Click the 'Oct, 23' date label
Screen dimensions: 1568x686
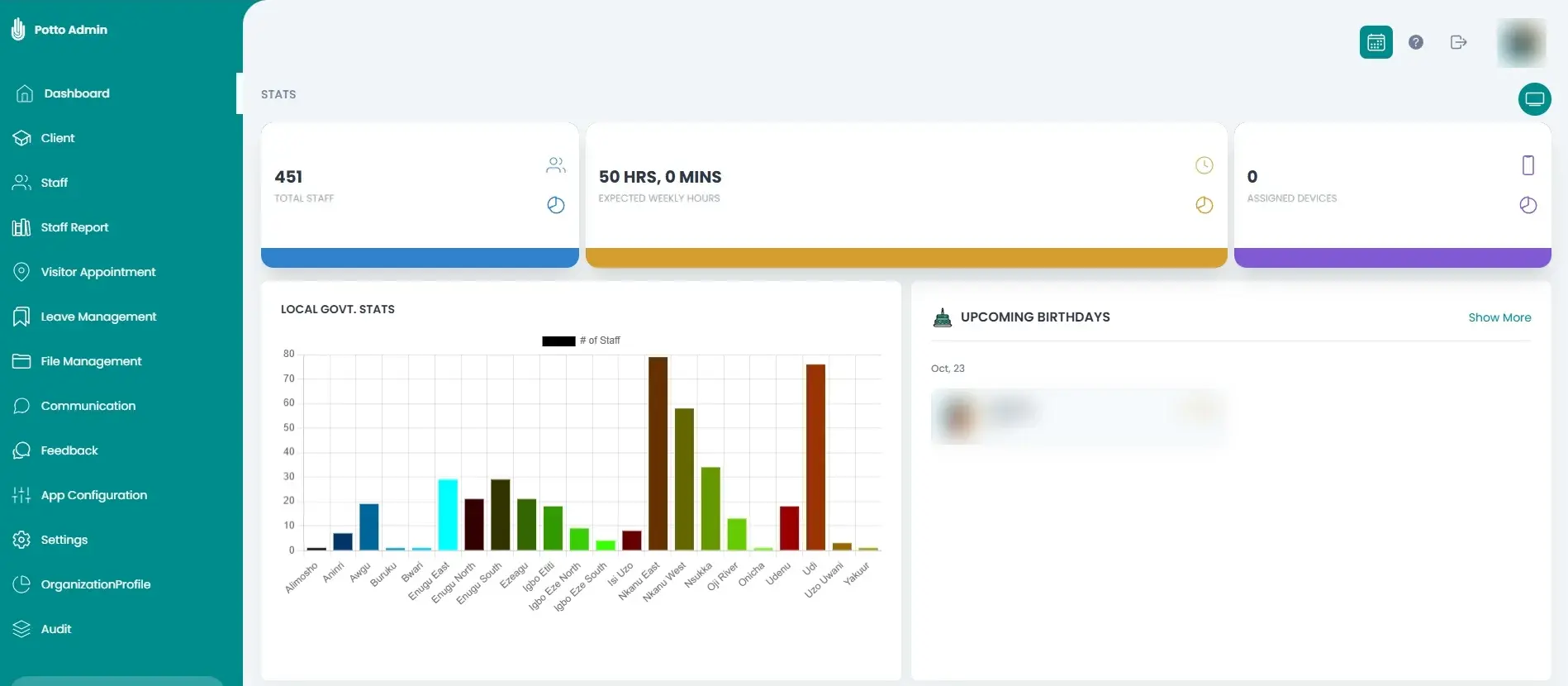pos(948,369)
